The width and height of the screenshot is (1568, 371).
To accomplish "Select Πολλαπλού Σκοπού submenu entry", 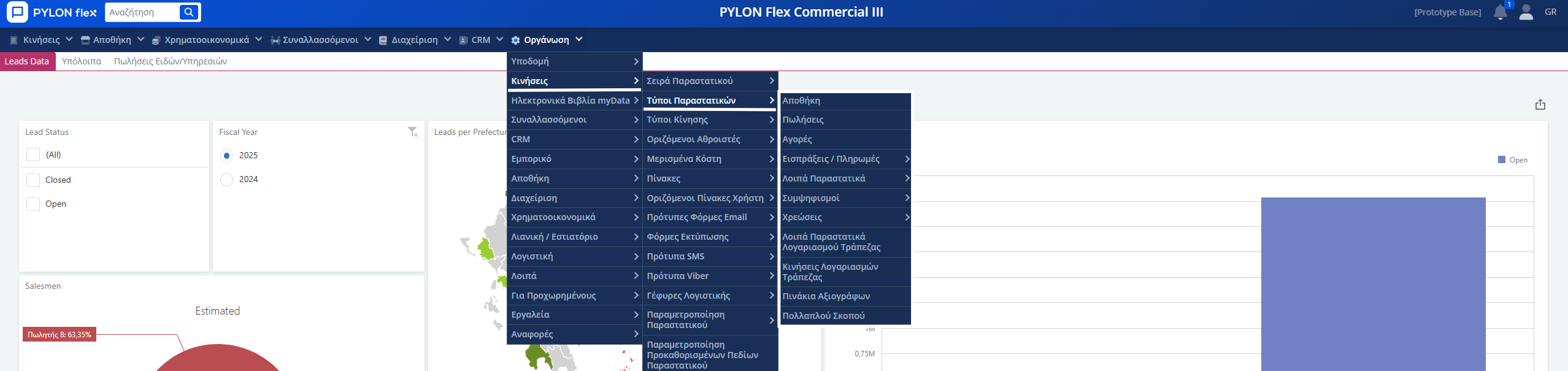I will click(x=845, y=316).
